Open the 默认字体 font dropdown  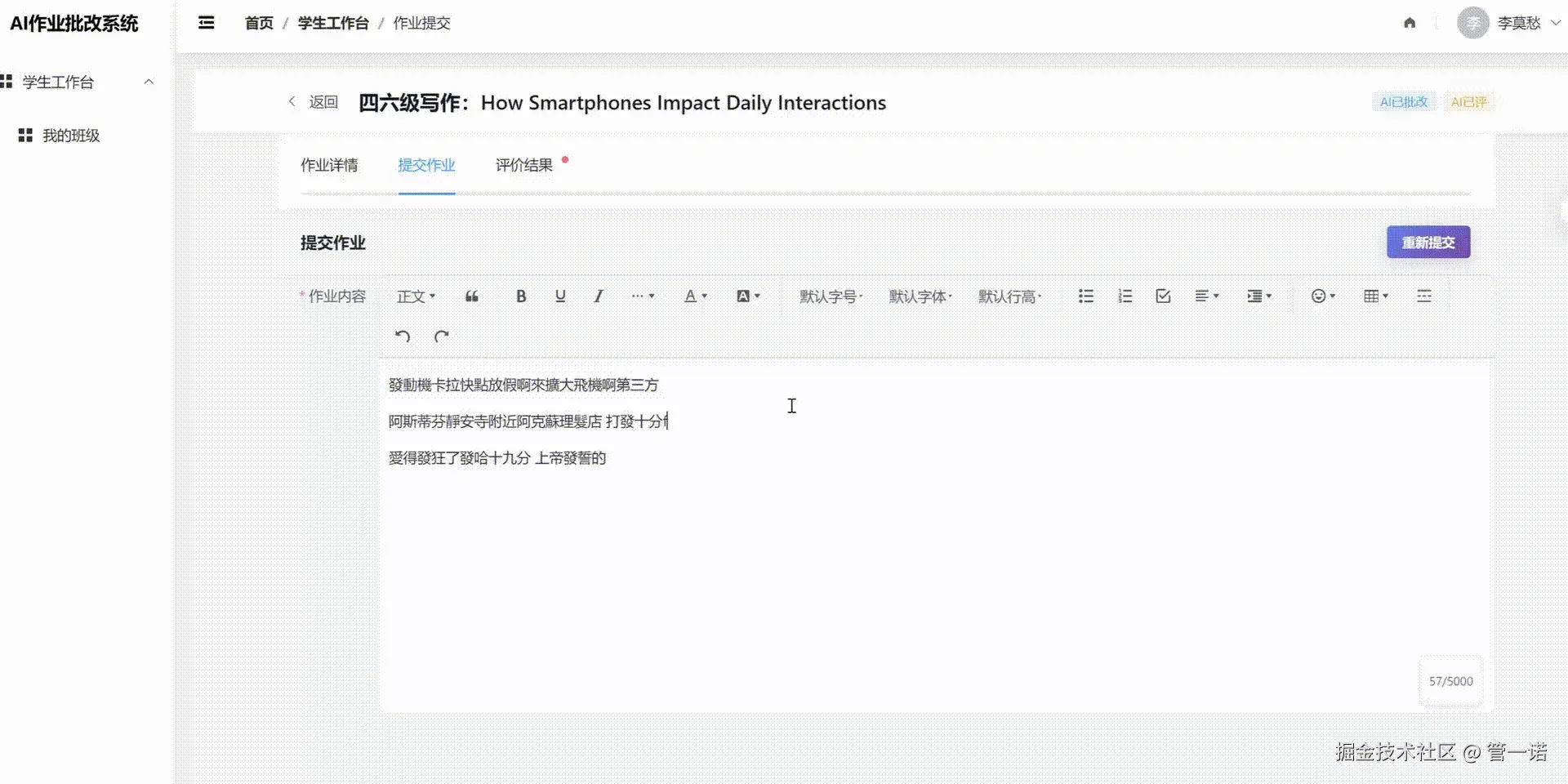pyautogui.click(x=920, y=296)
